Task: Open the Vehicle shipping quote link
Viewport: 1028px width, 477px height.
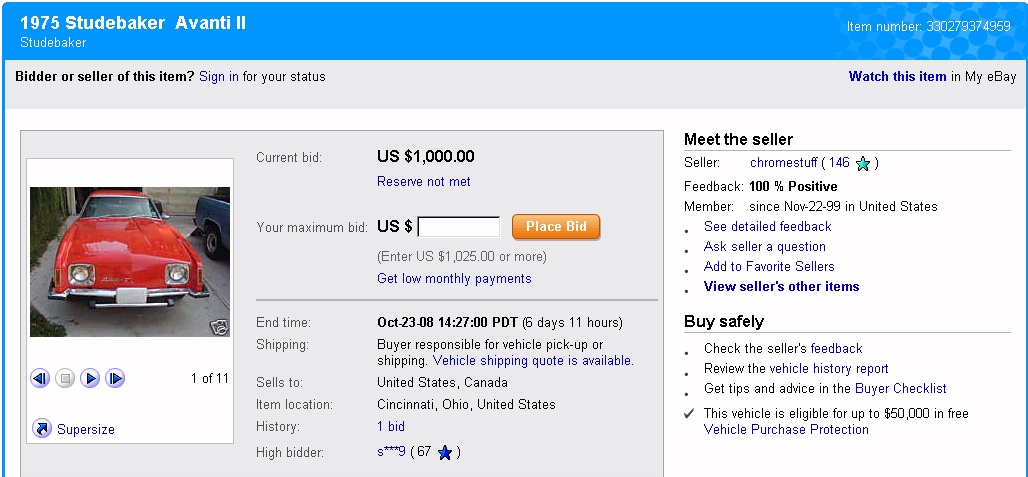Action: pos(533,361)
